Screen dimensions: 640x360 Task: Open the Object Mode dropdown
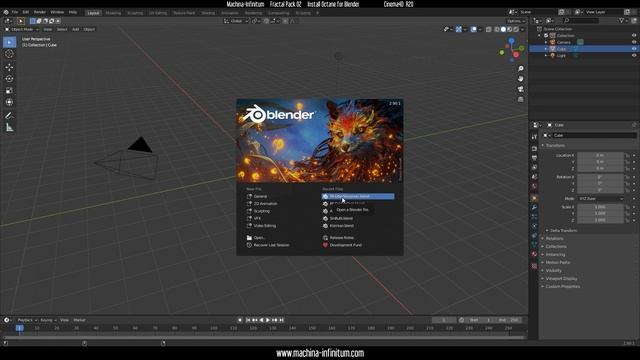(x=22, y=29)
